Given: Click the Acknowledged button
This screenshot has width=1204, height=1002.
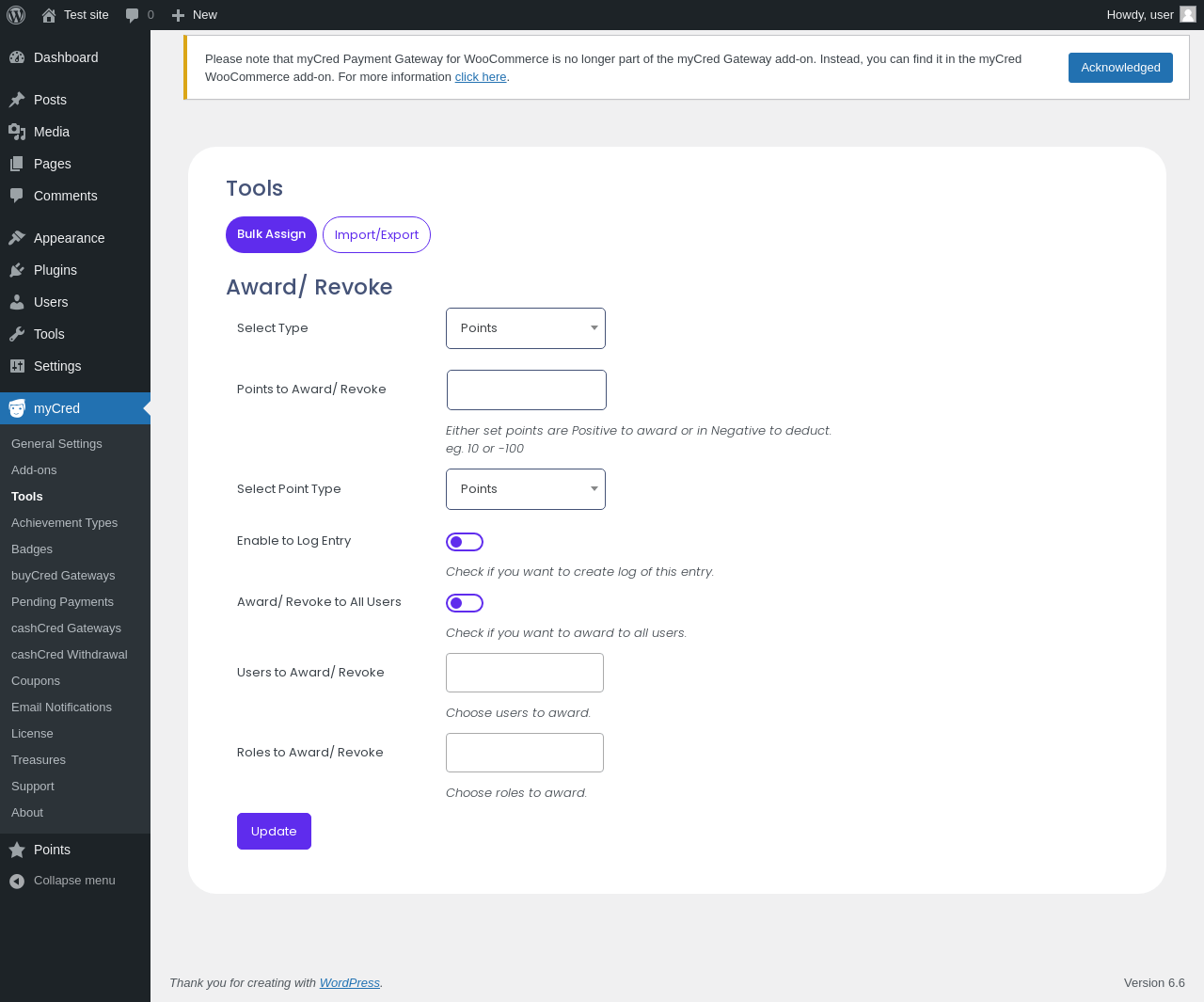Looking at the screenshot, I should (x=1120, y=68).
